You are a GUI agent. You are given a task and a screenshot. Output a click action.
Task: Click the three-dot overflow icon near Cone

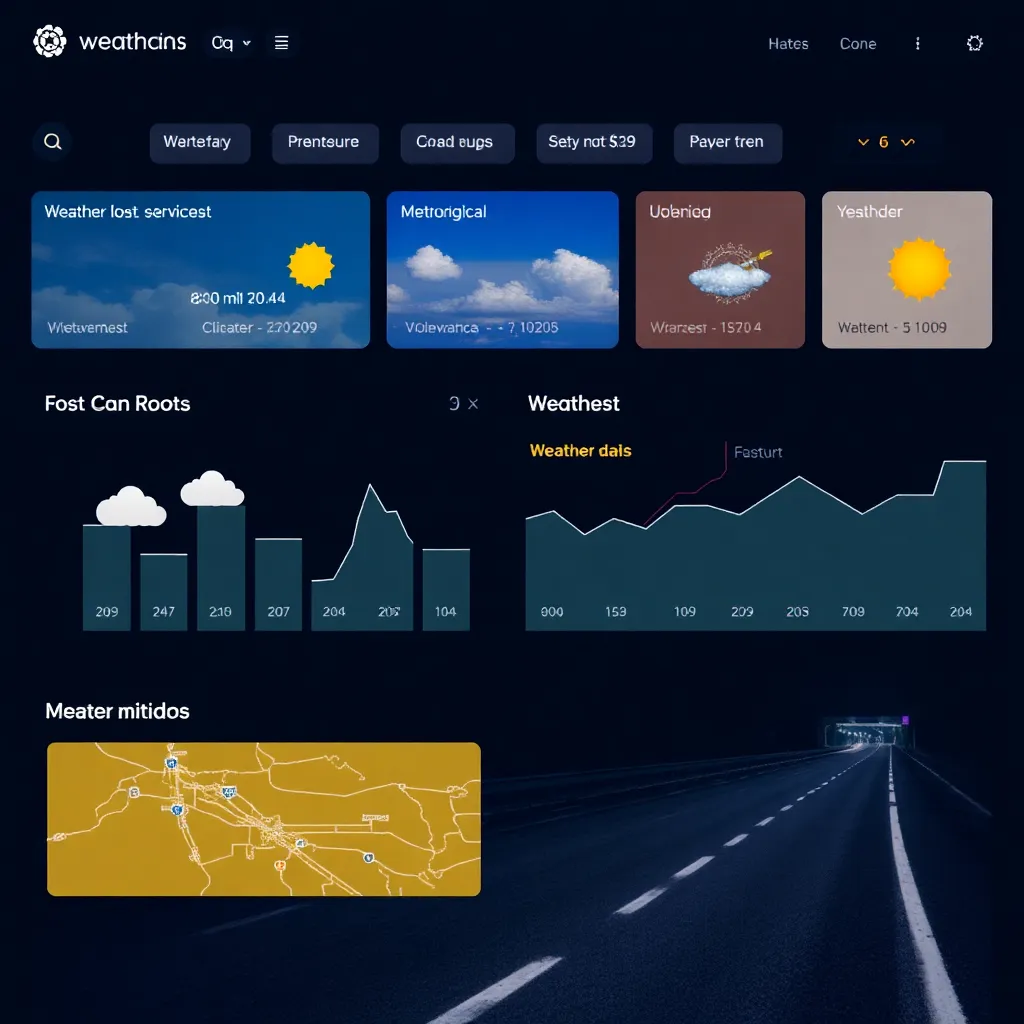pyautogui.click(x=917, y=44)
